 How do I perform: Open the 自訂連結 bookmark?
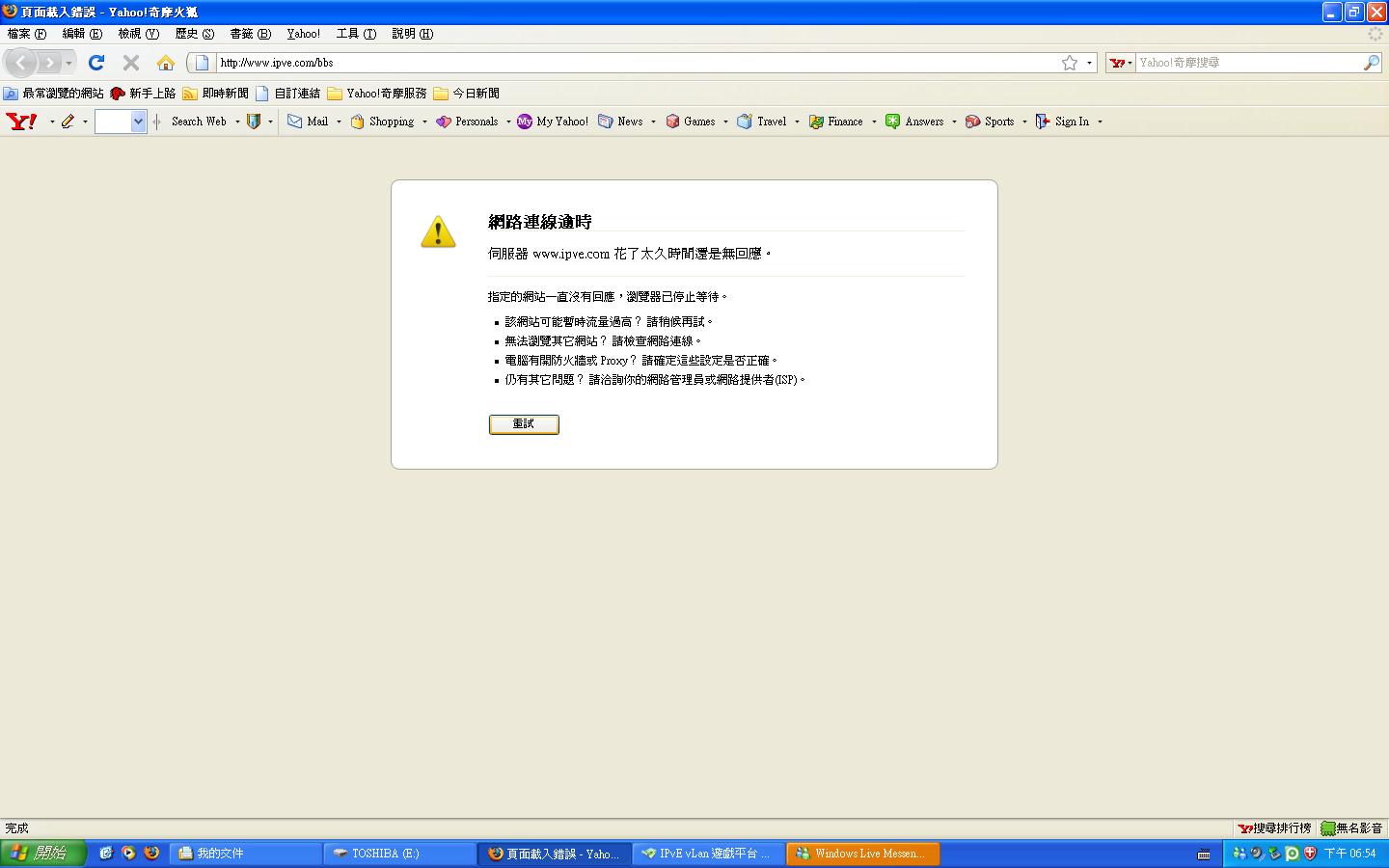click(x=288, y=94)
